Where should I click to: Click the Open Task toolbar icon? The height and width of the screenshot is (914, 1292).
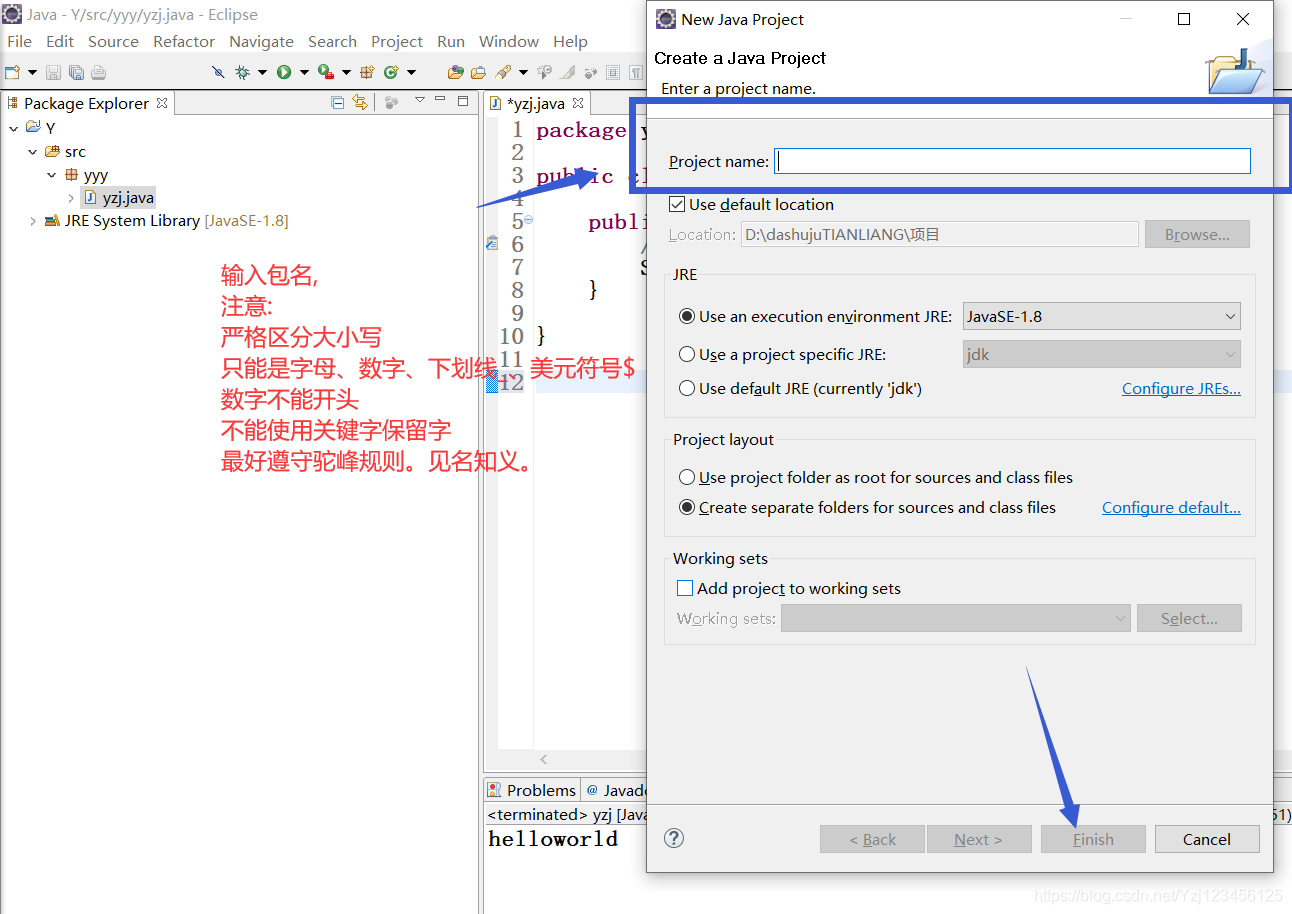pyautogui.click(x=479, y=72)
